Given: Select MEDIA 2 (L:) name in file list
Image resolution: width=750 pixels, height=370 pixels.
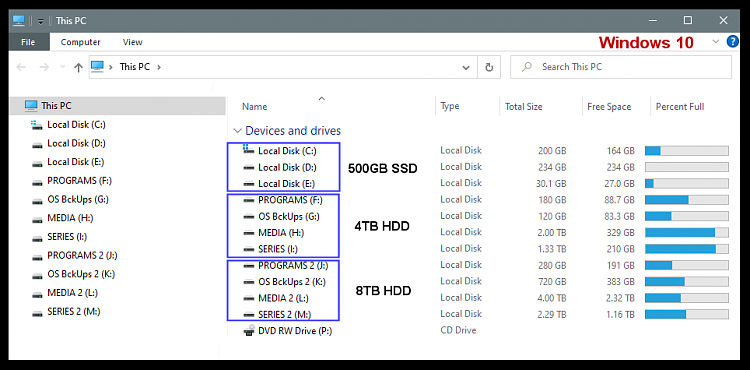Looking at the screenshot, I should tap(283, 298).
